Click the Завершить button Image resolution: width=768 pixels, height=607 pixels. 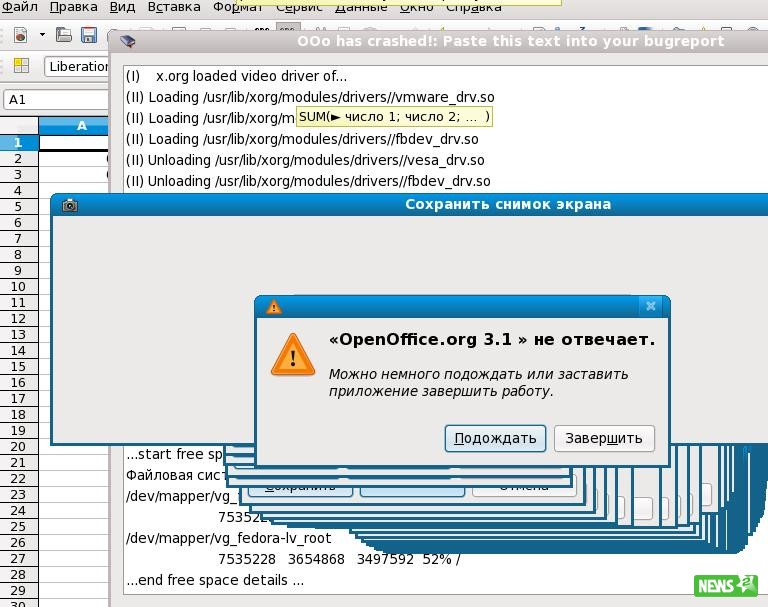coord(604,438)
